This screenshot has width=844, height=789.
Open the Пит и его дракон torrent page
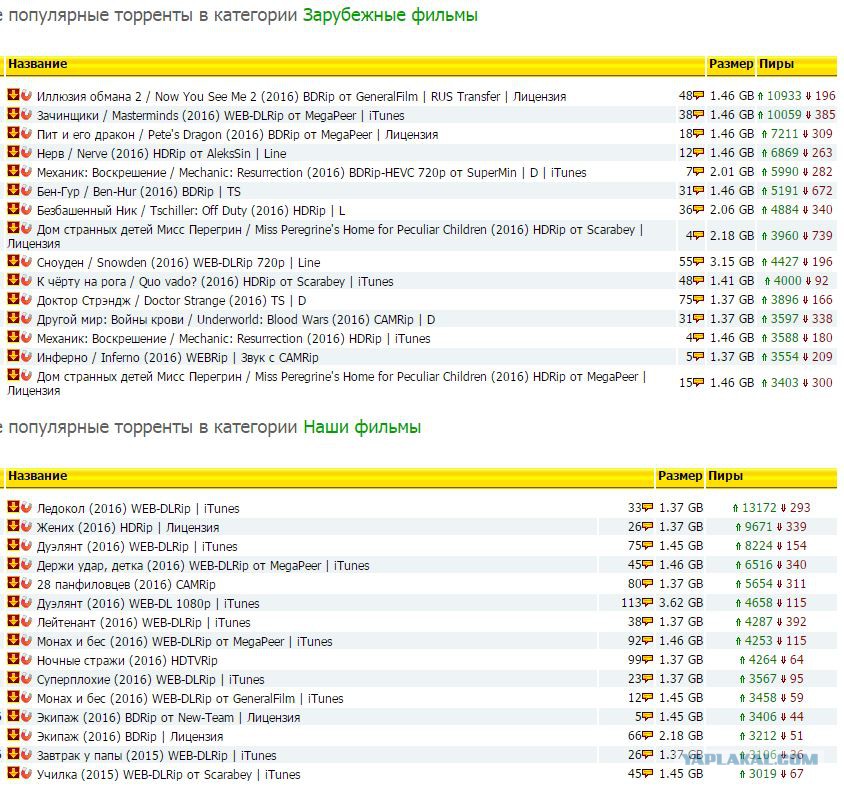click(237, 135)
